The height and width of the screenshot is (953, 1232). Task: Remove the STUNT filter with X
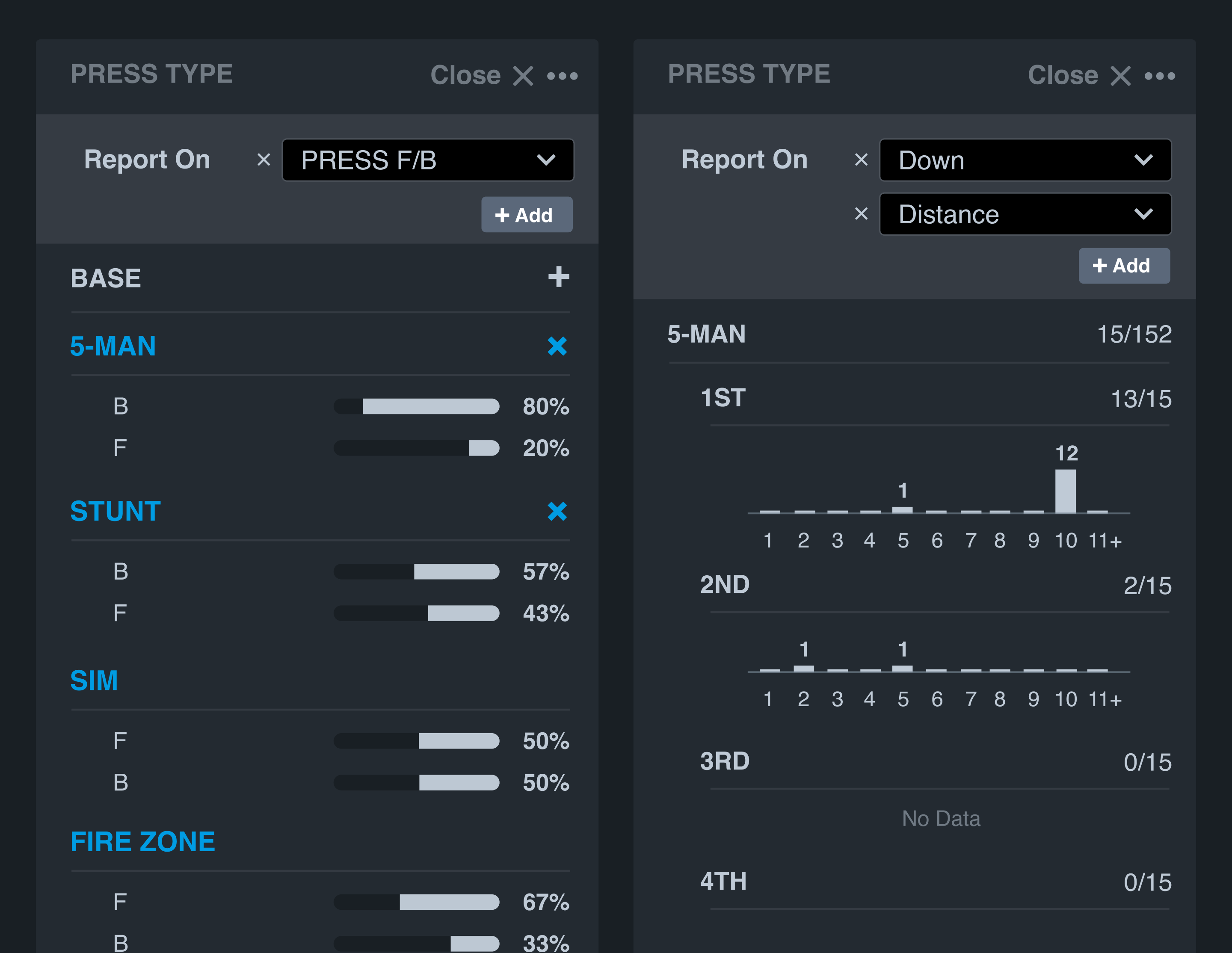pos(557,512)
